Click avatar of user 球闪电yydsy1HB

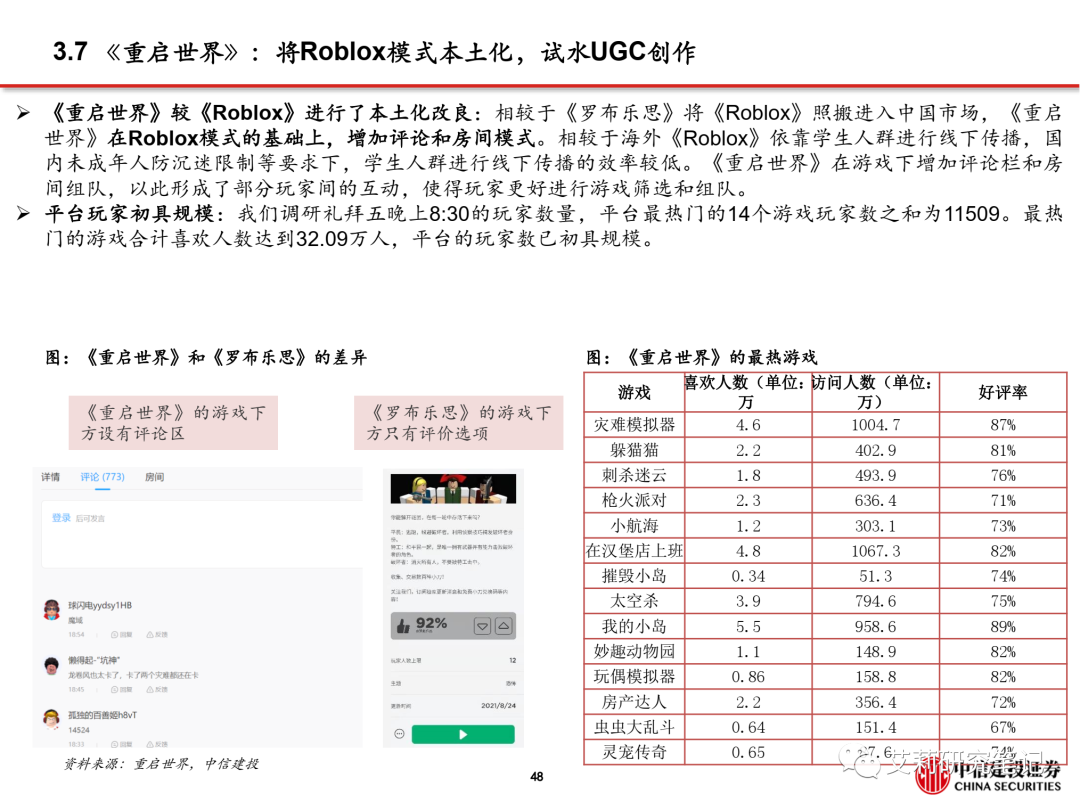point(52,610)
